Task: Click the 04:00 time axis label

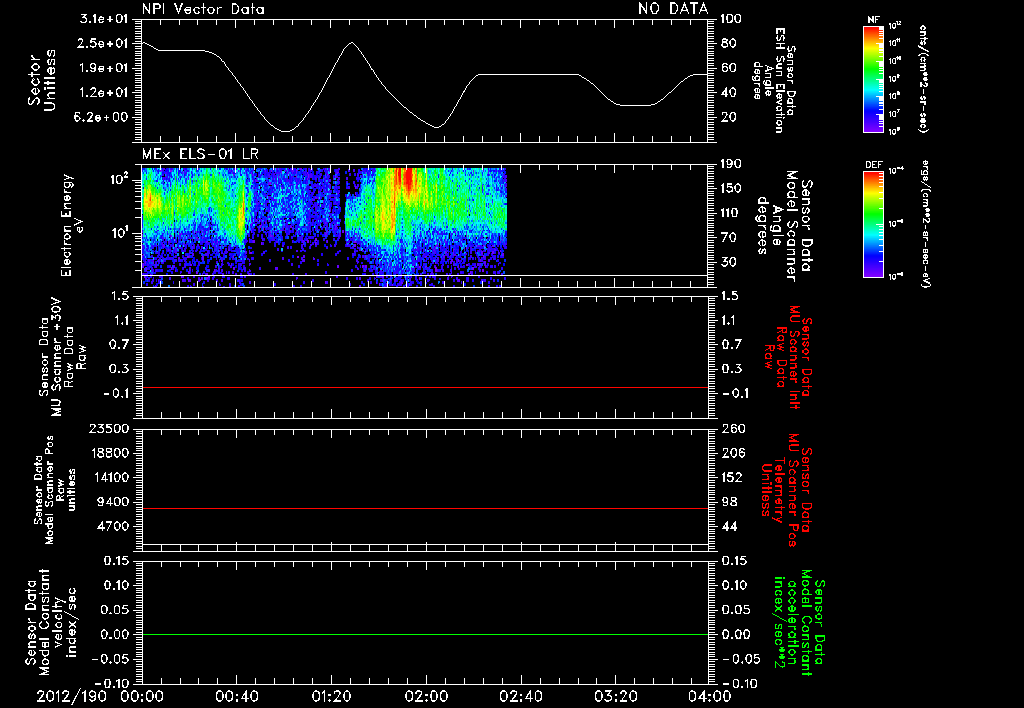Action: [709, 696]
